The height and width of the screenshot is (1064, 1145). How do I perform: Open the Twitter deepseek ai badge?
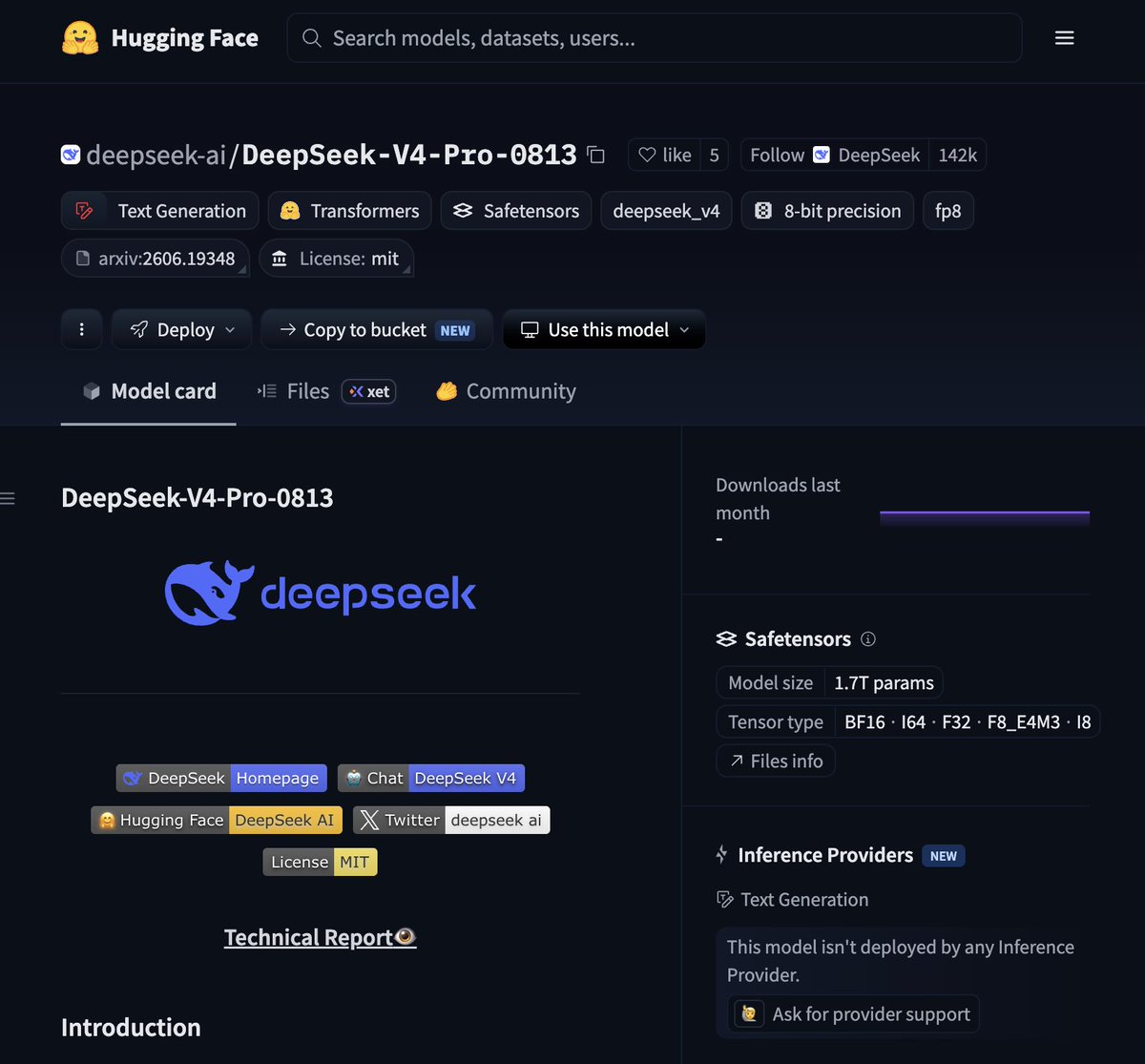451,820
